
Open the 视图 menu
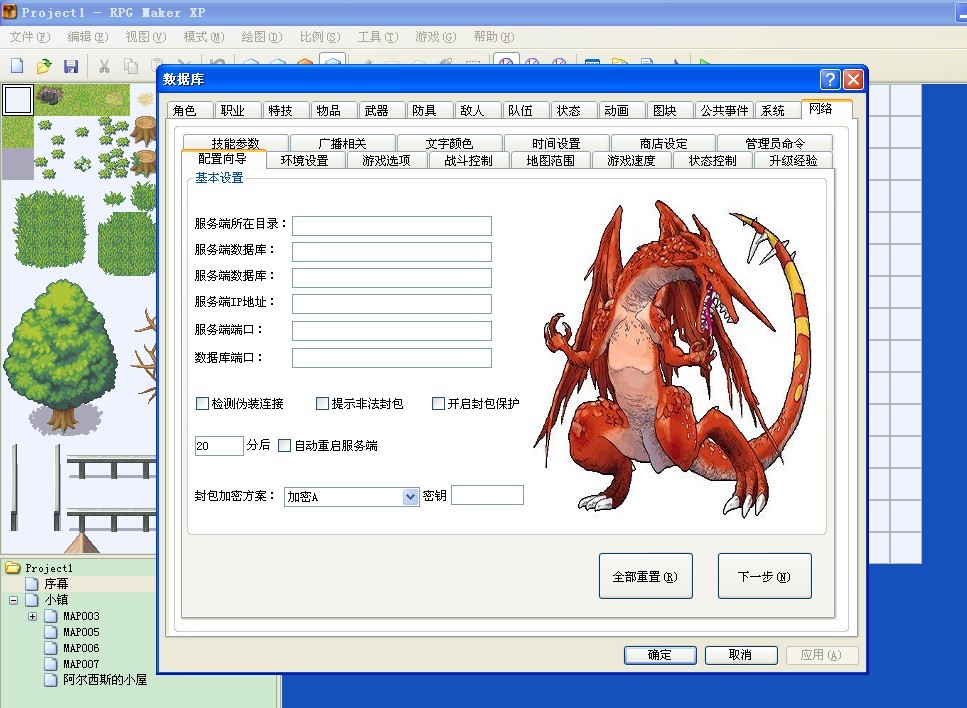coord(146,37)
